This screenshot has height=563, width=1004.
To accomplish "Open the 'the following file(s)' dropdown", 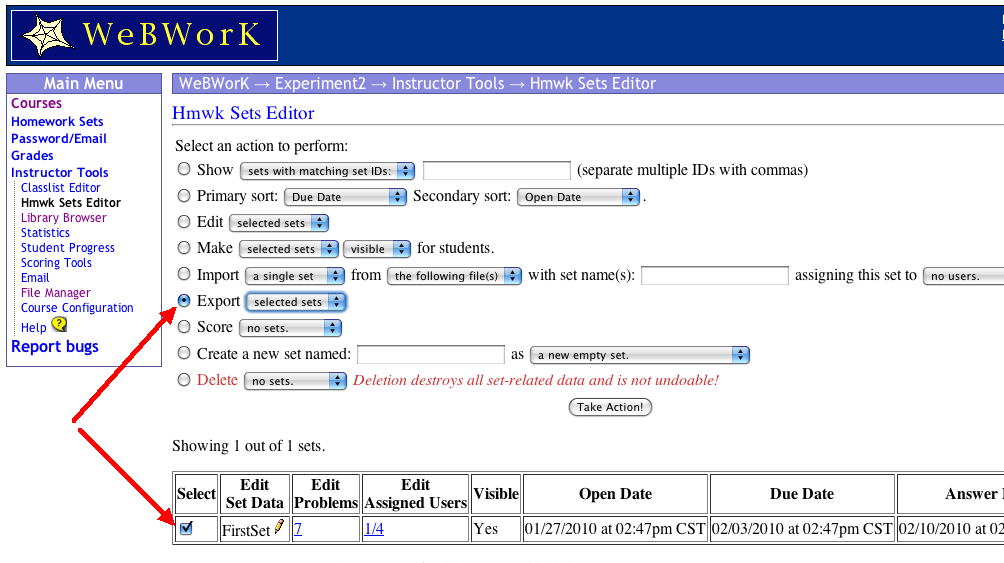I will click(454, 276).
